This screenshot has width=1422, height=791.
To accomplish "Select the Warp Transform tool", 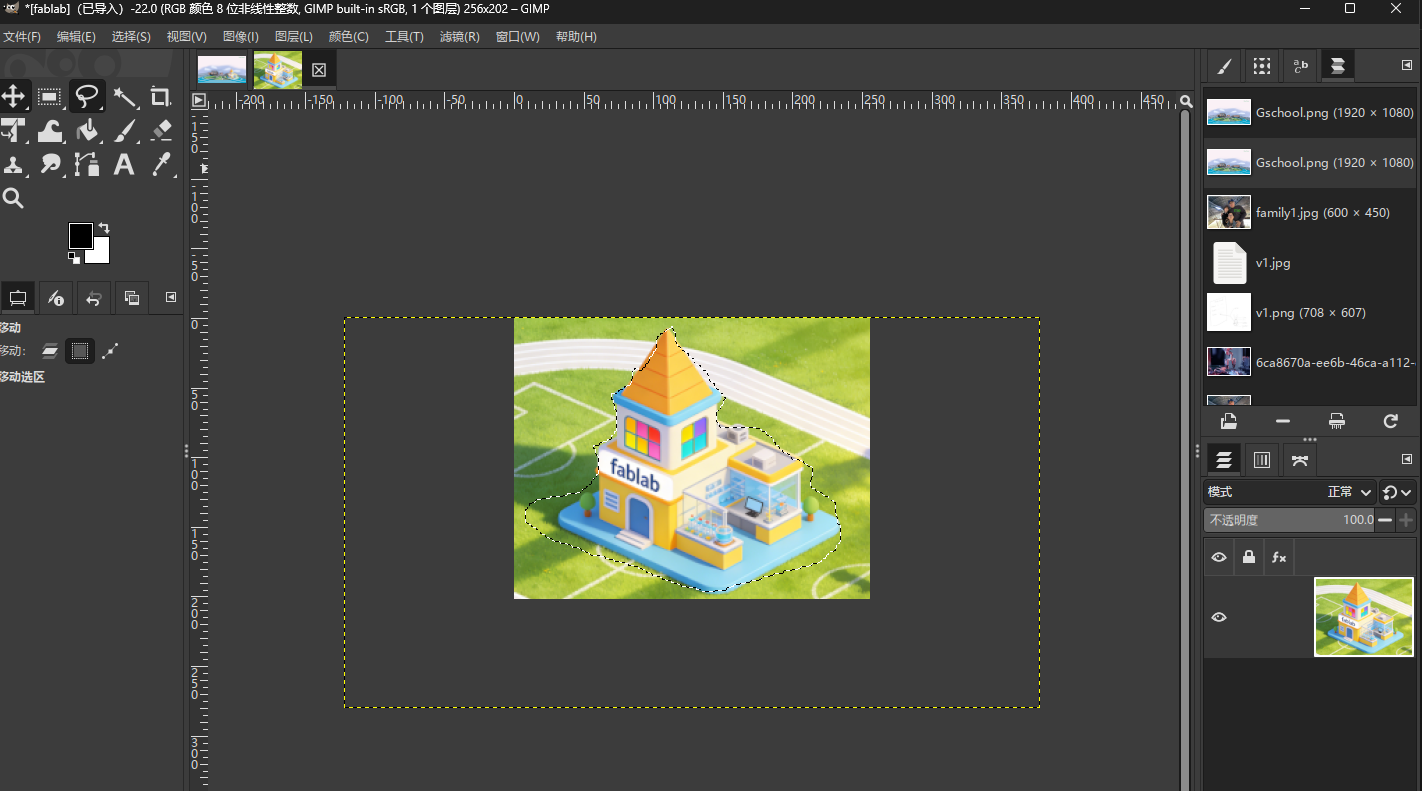I will (49, 130).
